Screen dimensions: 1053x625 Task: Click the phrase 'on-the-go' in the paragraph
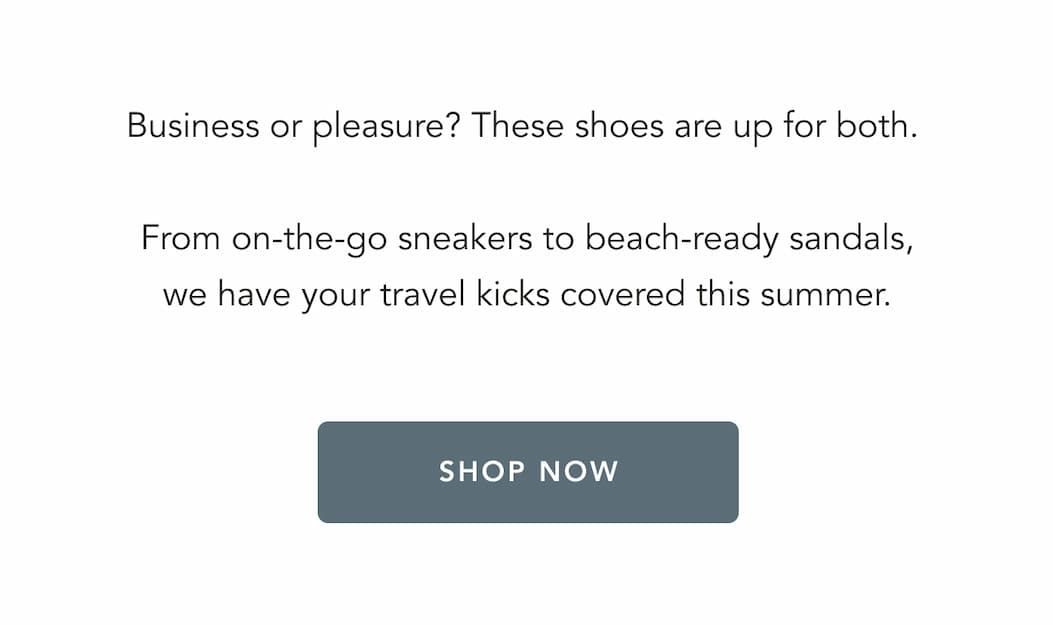[310, 240]
